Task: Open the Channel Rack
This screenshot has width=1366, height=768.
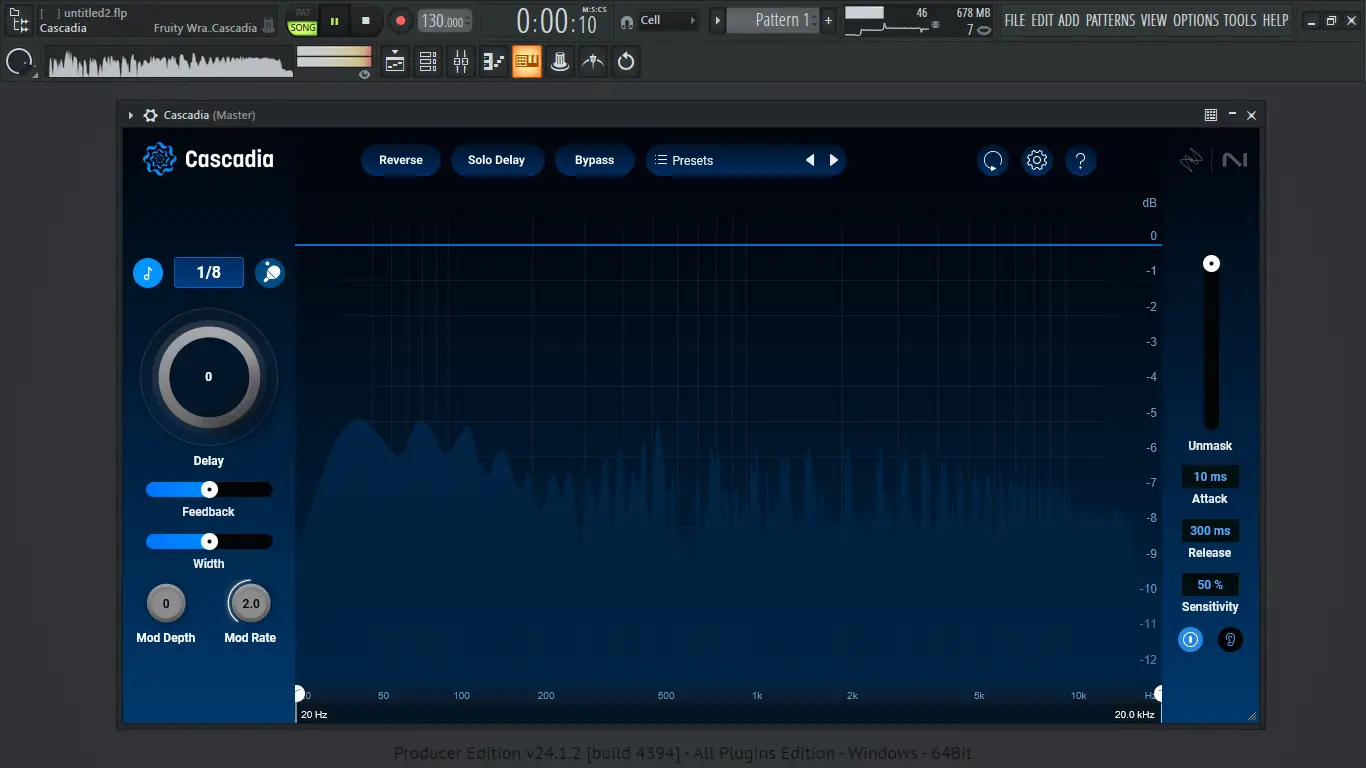Action: click(x=428, y=61)
